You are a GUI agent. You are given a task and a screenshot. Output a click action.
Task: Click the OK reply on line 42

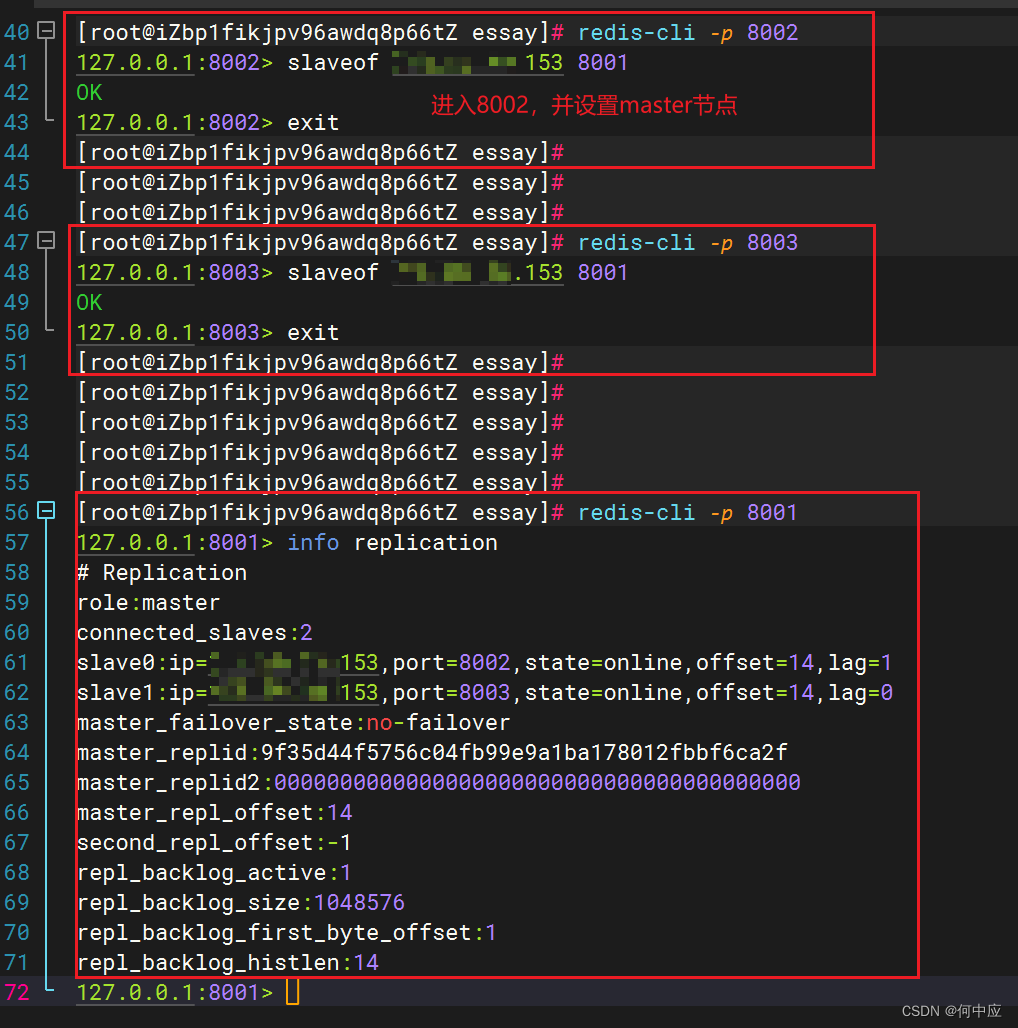coord(89,92)
